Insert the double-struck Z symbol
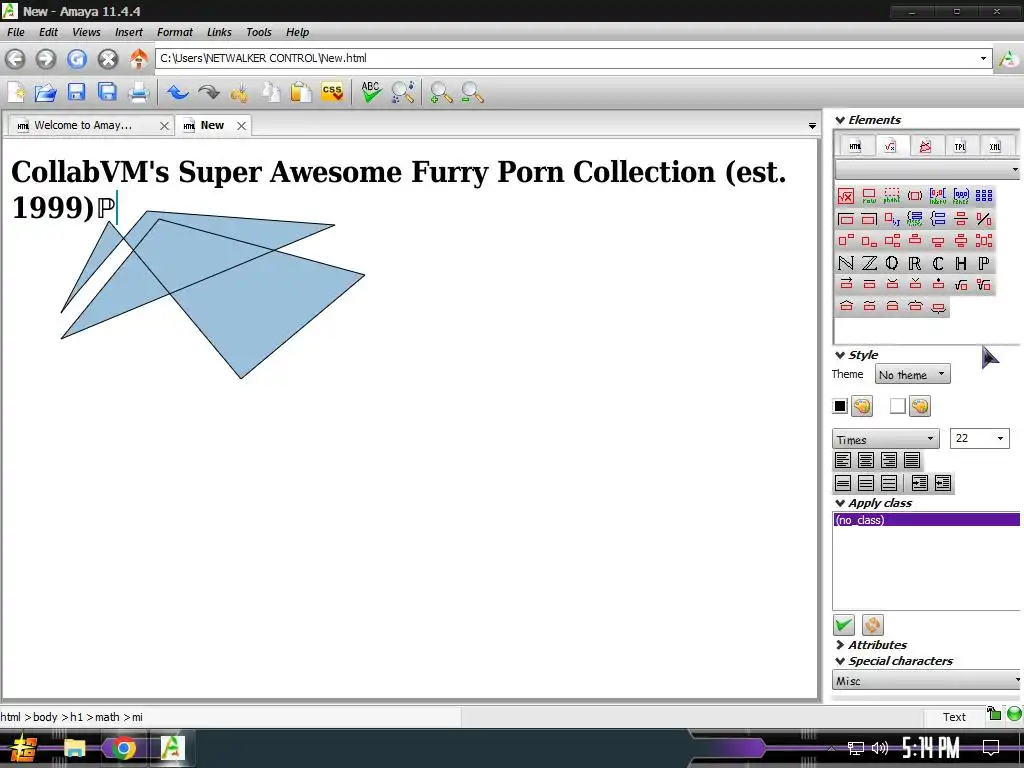The height and width of the screenshot is (768, 1024). click(869, 263)
